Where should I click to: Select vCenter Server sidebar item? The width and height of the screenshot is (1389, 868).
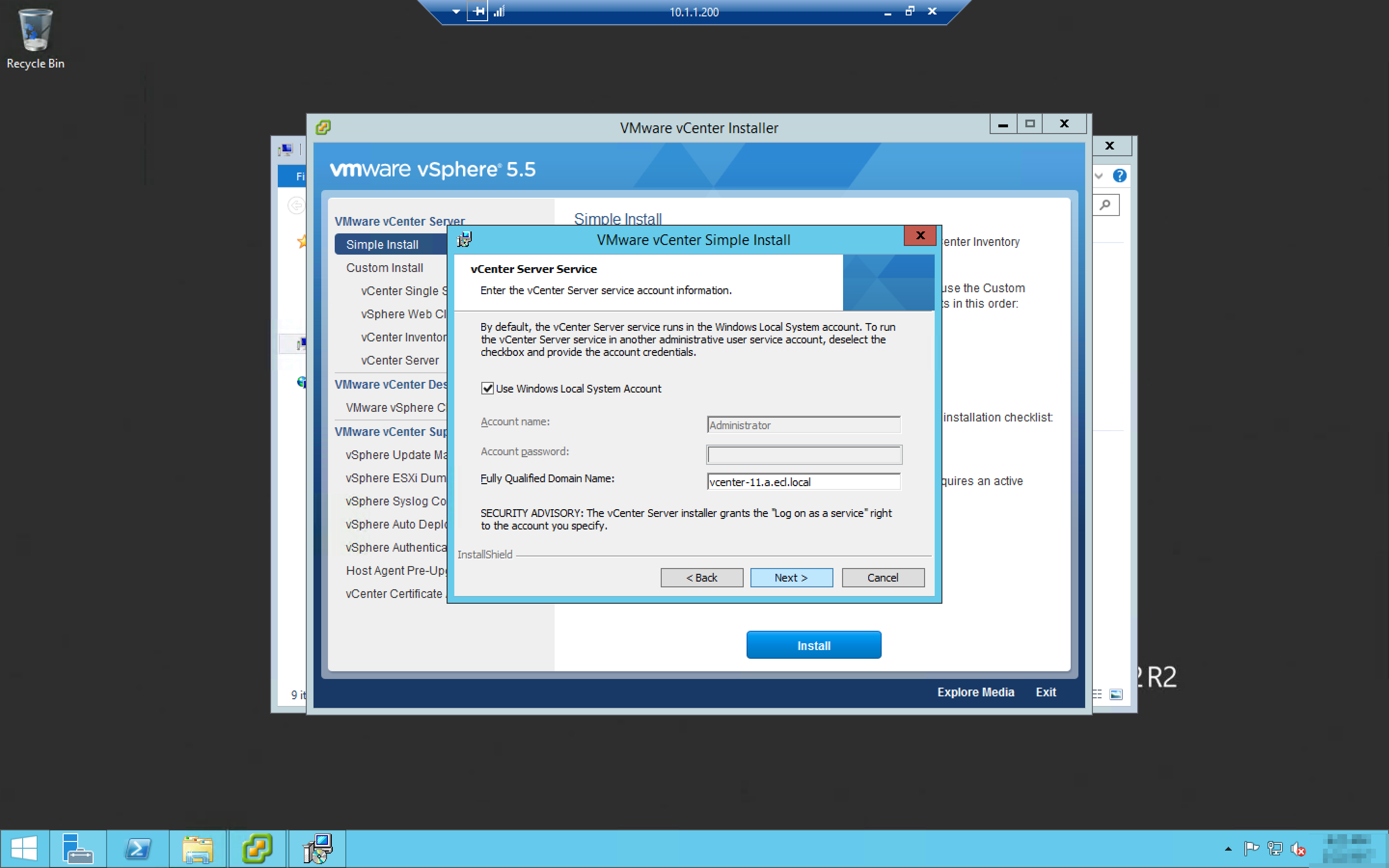click(x=400, y=361)
